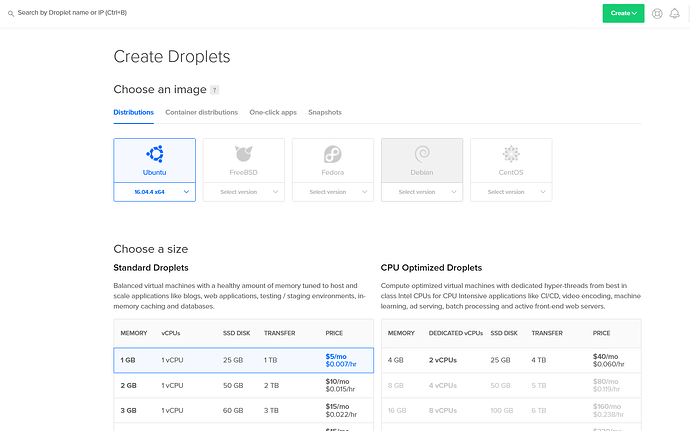Image resolution: width=690 pixels, height=431 pixels.
Task: Select the 4 GB CPU Optimized $40/mo plan
Action: [511, 360]
